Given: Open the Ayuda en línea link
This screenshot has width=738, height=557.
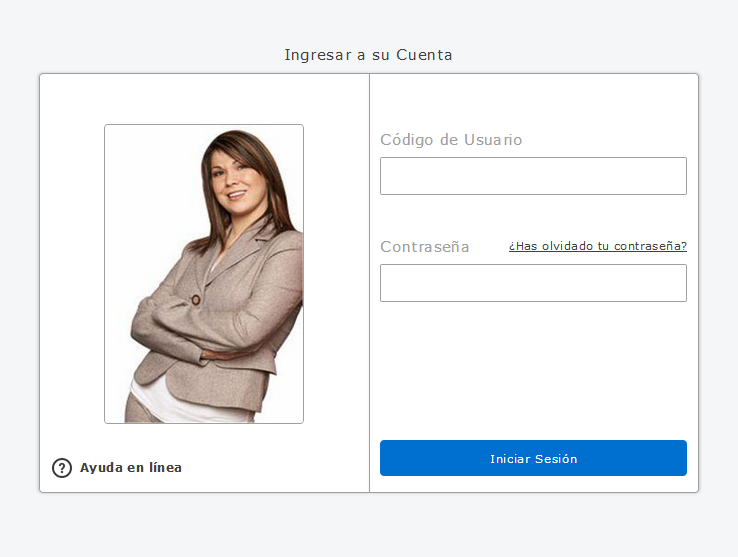Looking at the screenshot, I should tap(131, 467).
